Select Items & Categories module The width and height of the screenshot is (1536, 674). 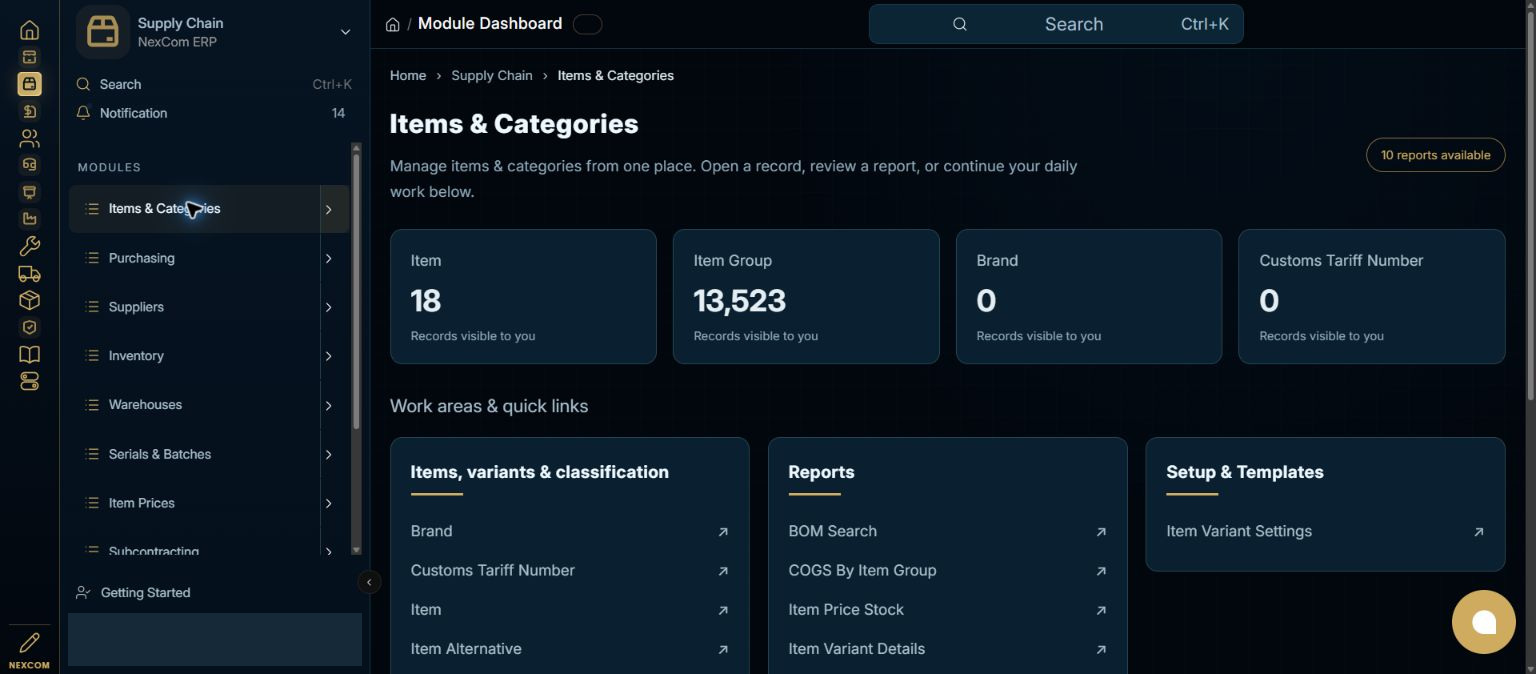coord(195,209)
